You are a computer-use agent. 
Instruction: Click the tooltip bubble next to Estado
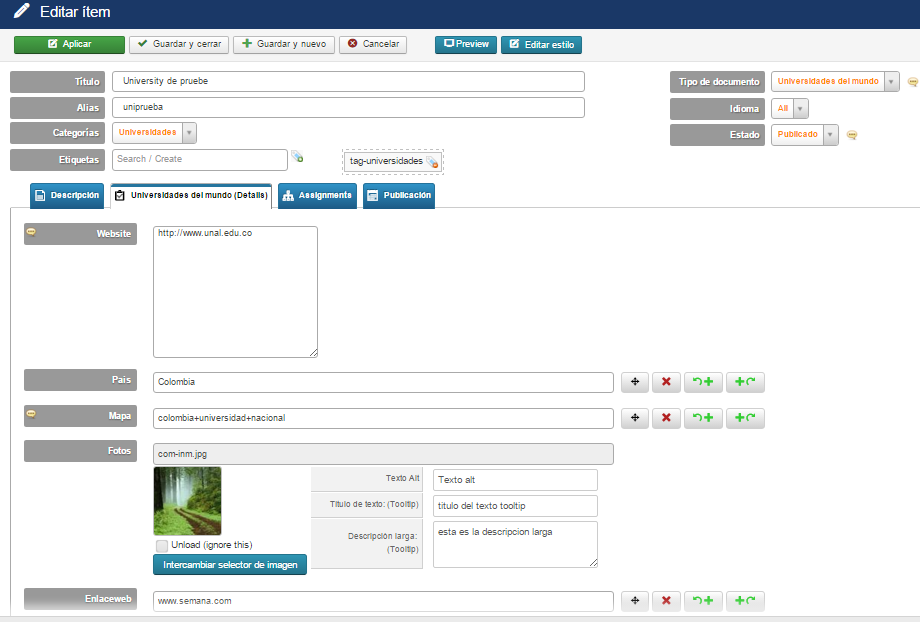[851, 135]
